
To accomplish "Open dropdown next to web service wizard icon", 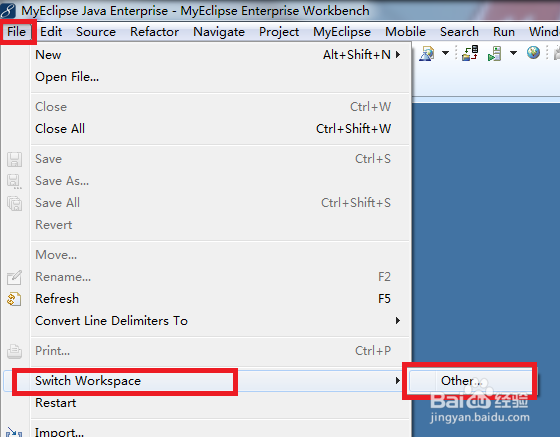I will 445,53.
